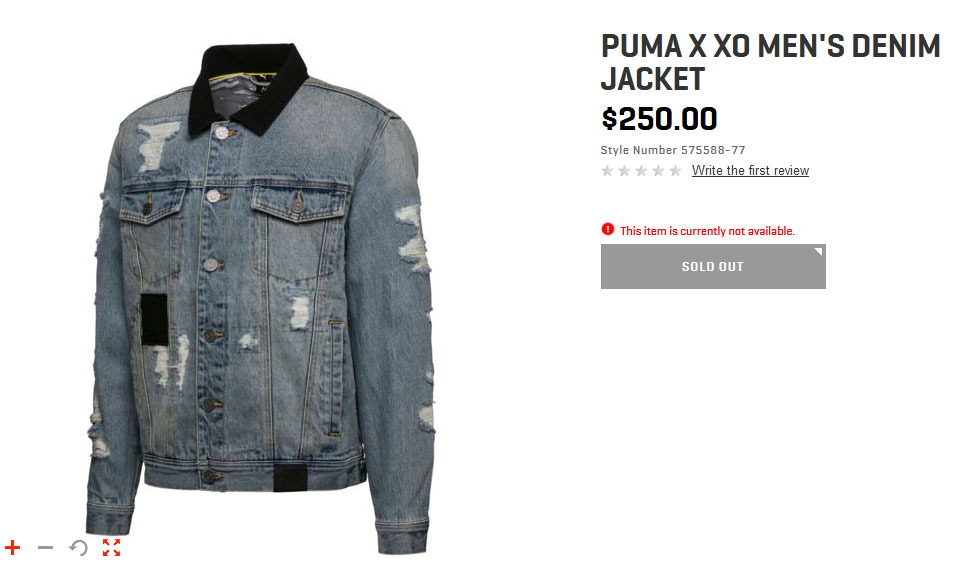Zoom out with the grey minus icon
The width and height of the screenshot is (959, 566).
coord(45,548)
